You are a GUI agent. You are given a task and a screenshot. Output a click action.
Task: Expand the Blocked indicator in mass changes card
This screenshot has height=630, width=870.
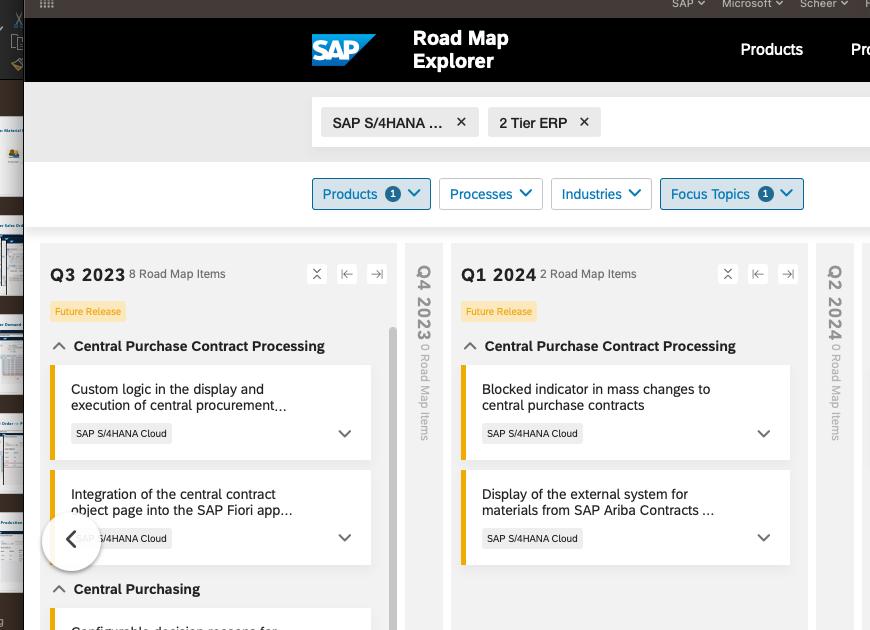764,434
